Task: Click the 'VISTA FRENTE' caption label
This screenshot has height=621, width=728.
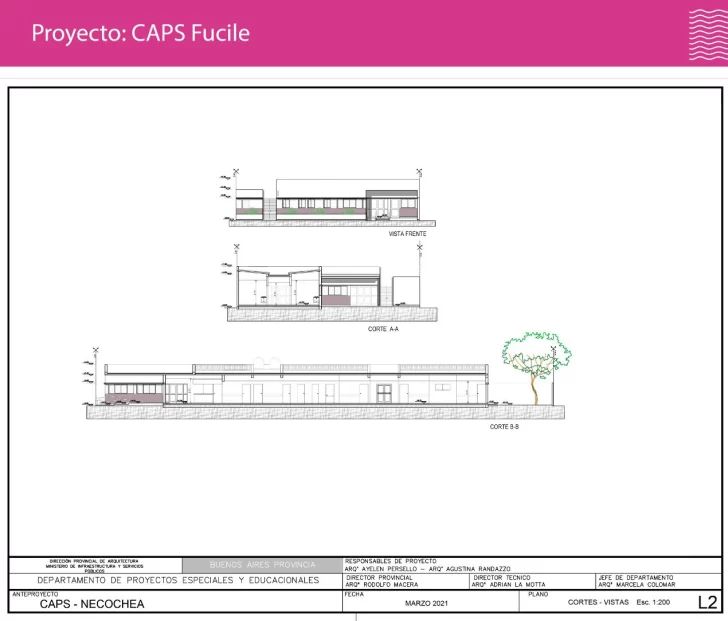Action: point(408,234)
